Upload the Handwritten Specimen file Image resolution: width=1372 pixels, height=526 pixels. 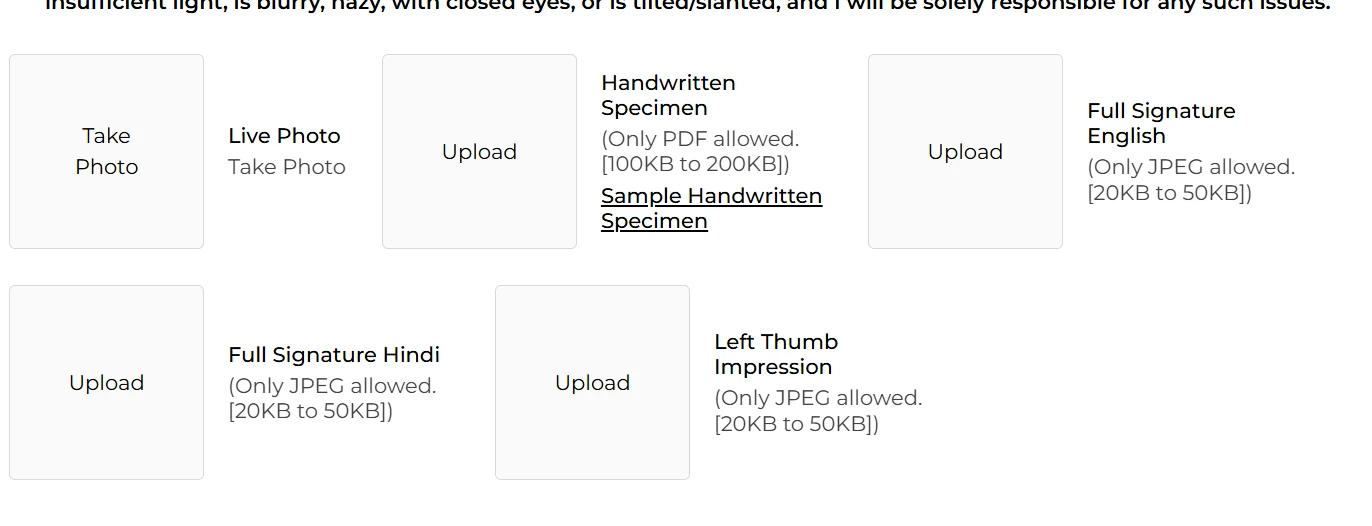coord(479,151)
